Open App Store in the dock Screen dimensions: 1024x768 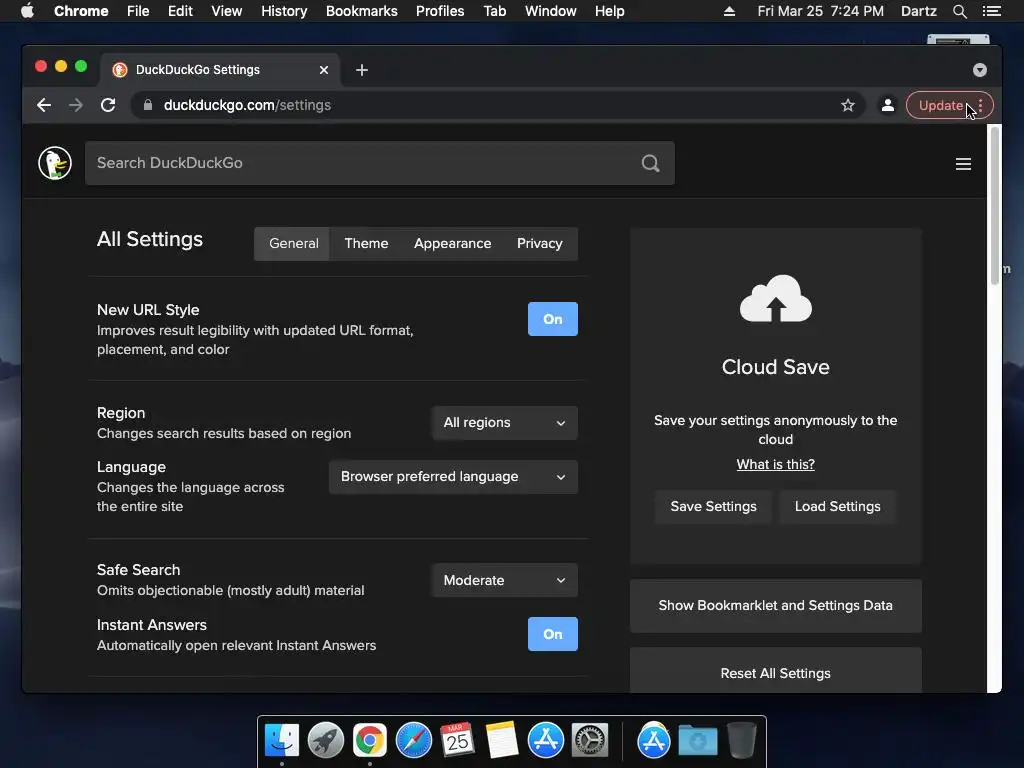[x=545, y=741]
